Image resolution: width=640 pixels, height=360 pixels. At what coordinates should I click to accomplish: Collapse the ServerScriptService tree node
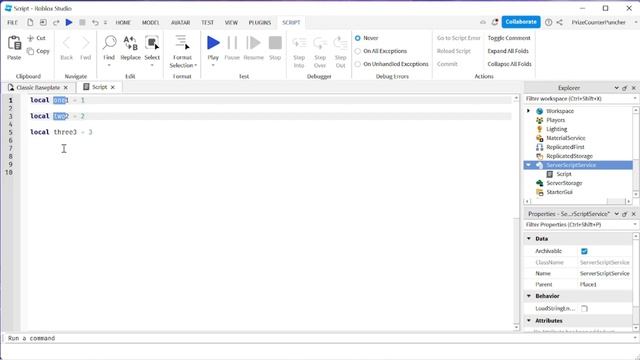tap(529, 165)
